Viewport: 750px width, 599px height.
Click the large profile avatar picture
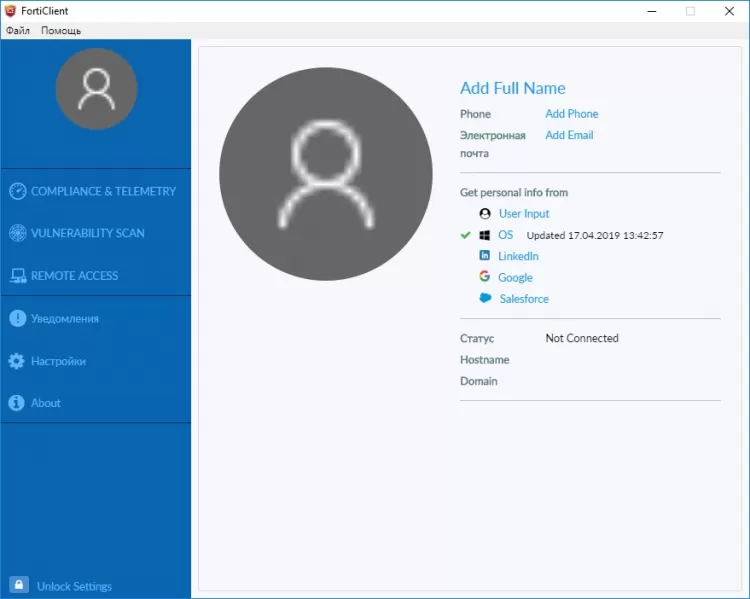[x=324, y=175]
